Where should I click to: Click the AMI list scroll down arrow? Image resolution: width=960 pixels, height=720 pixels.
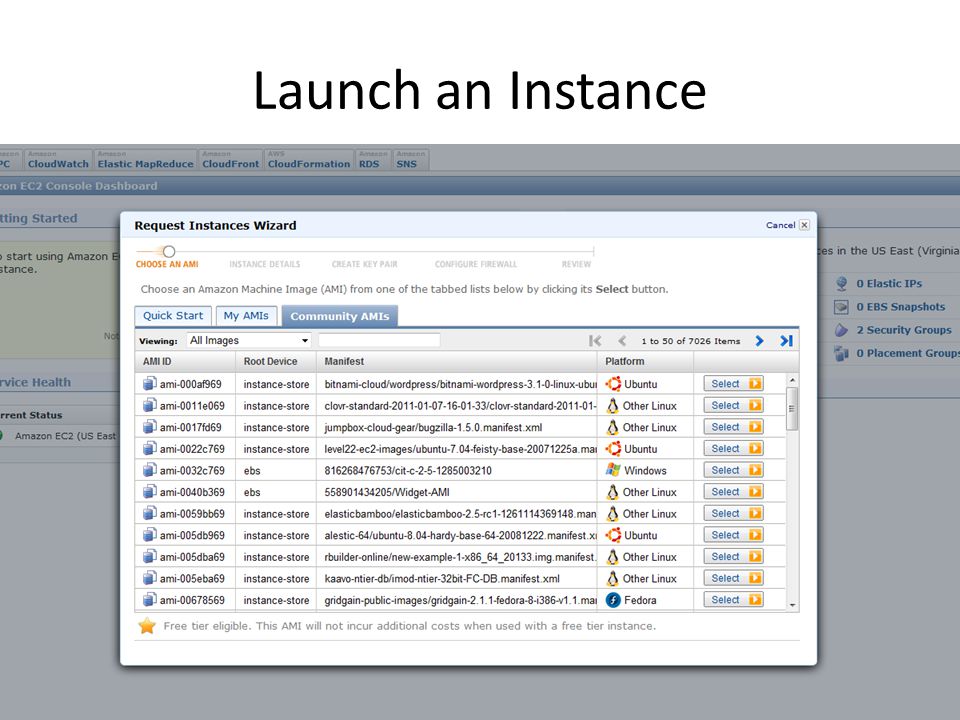click(792, 605)
